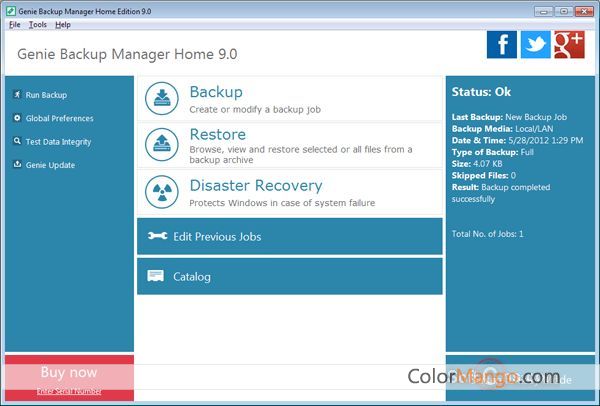
Task: Follow the Enter Serial Number link
Action: coord(69,391)
